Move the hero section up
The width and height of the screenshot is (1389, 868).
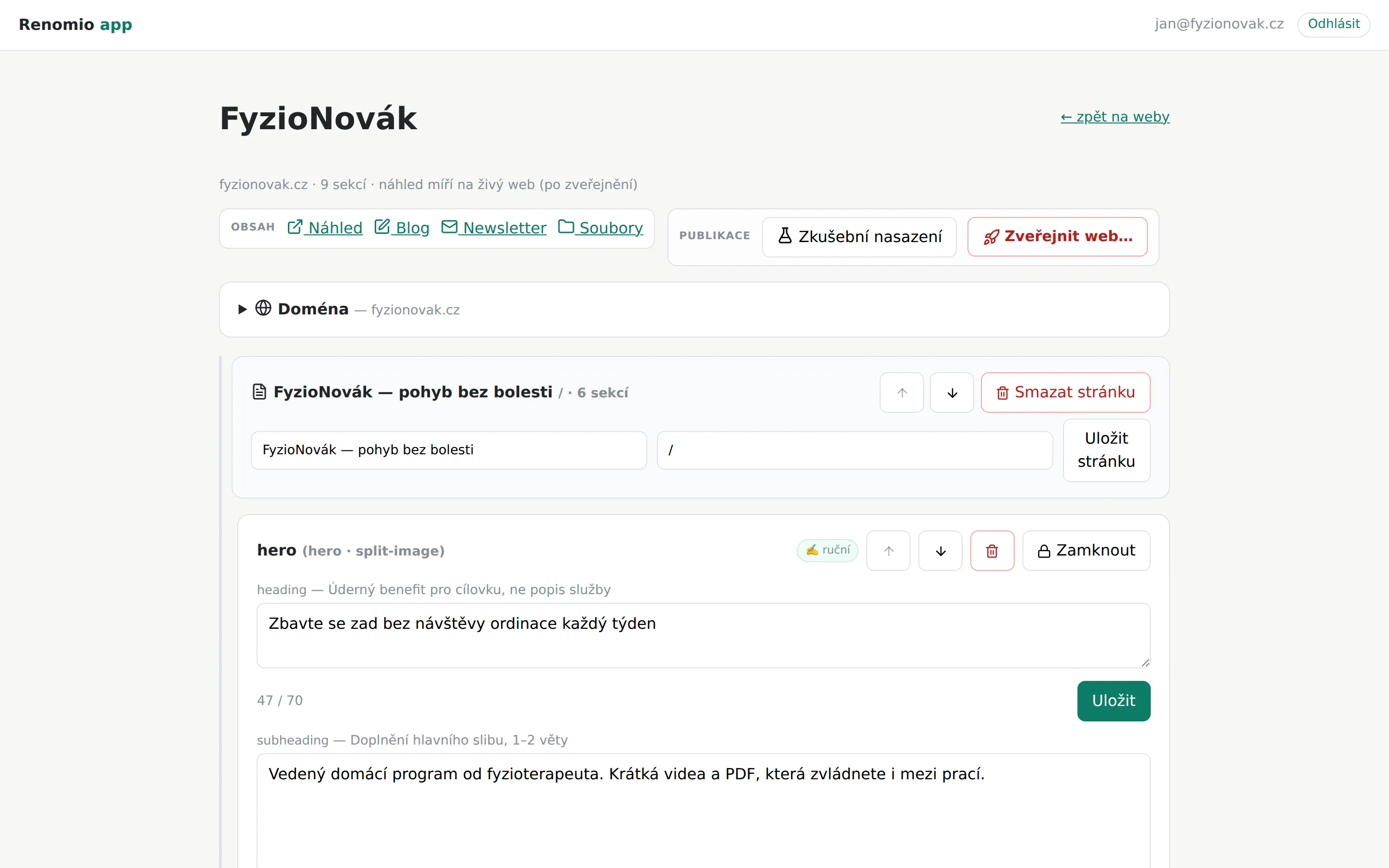click(x=888, y=551)
